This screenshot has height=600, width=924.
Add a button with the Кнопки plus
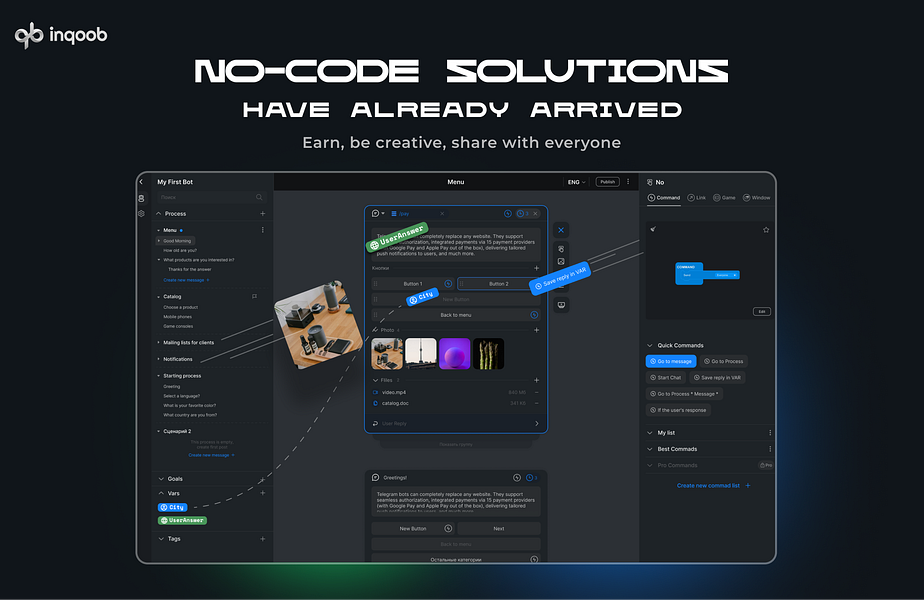(x=536, y=268)
